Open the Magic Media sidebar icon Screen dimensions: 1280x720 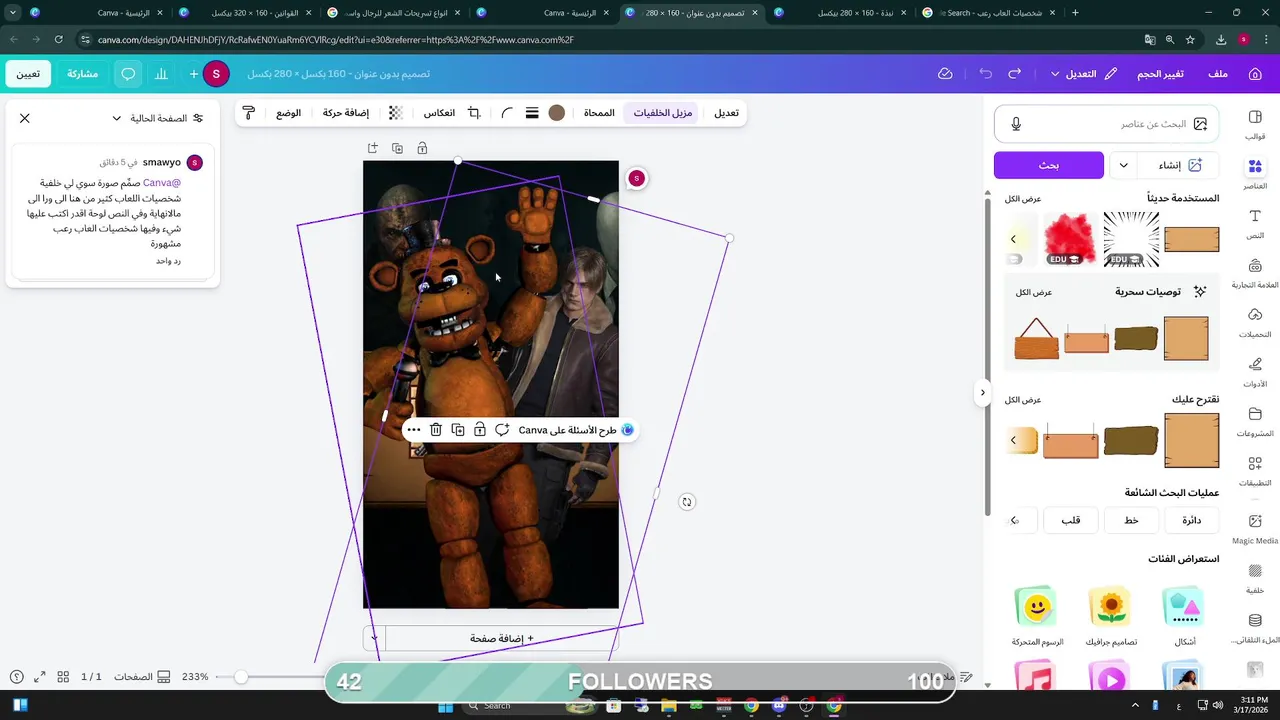[1255, 528]
